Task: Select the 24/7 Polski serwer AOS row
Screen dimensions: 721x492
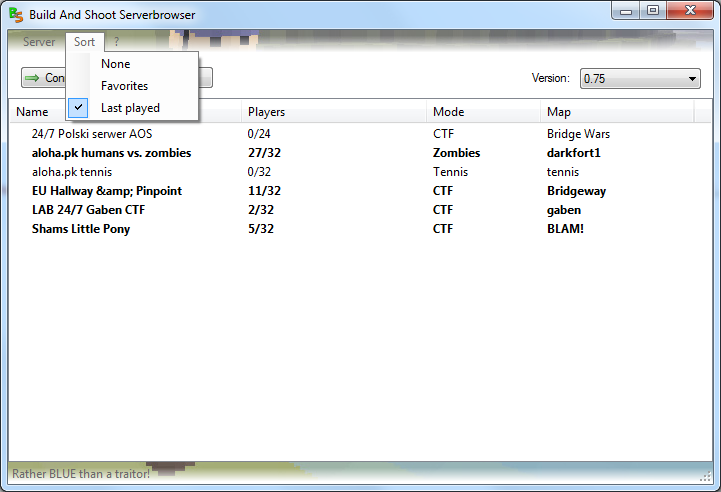Action: [92, 134]
